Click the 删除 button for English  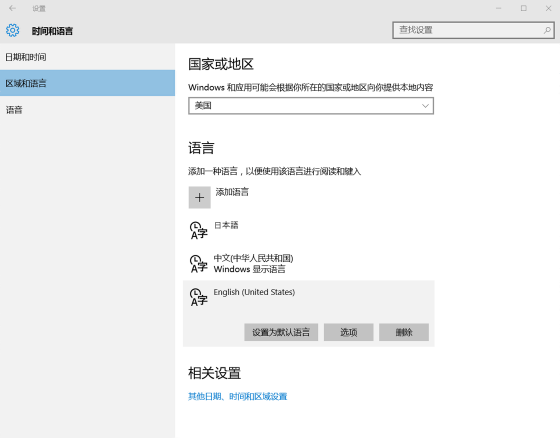point(404,332)
